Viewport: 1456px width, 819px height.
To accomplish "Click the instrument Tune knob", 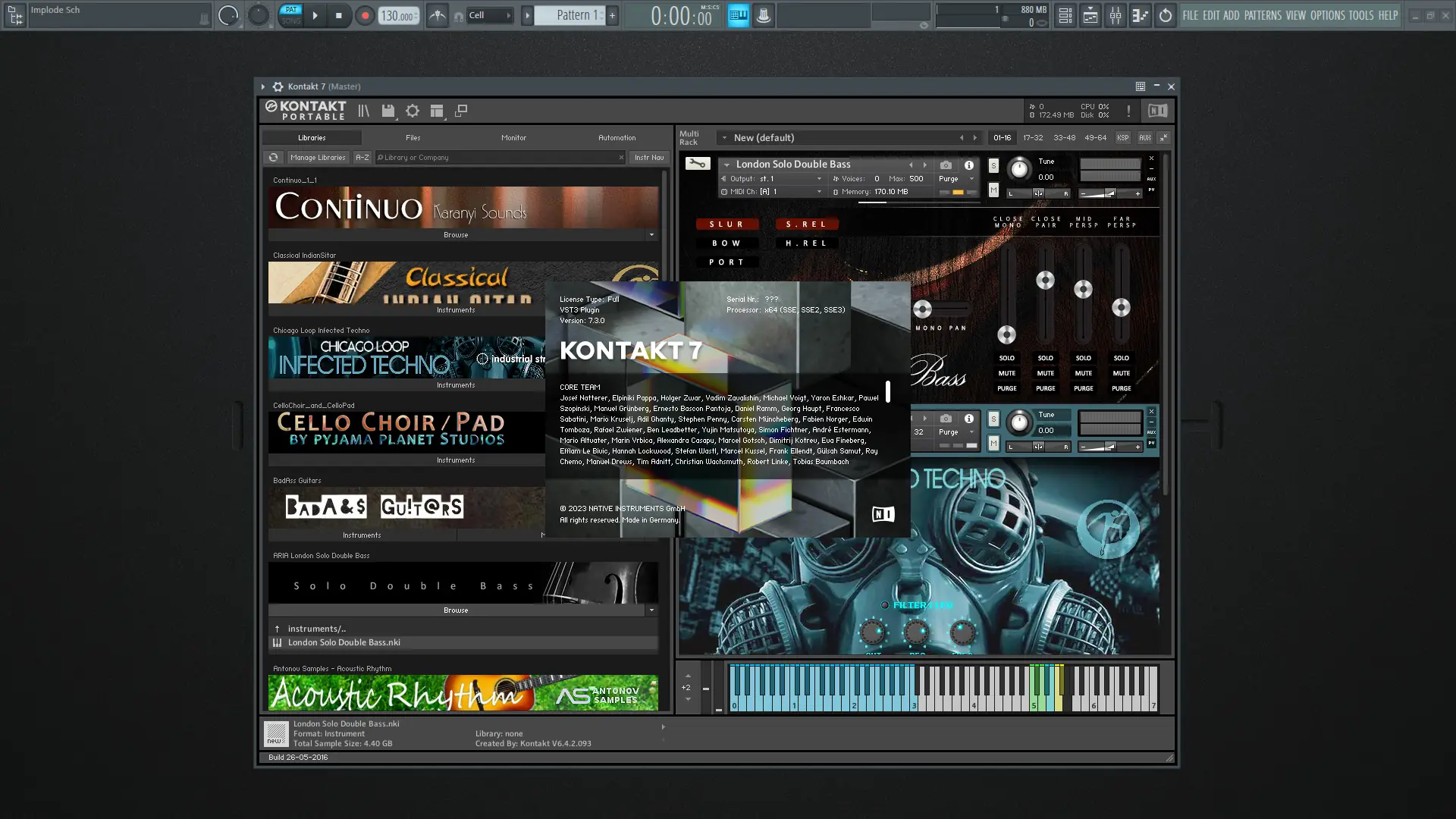I will [x=1019, y=170].
